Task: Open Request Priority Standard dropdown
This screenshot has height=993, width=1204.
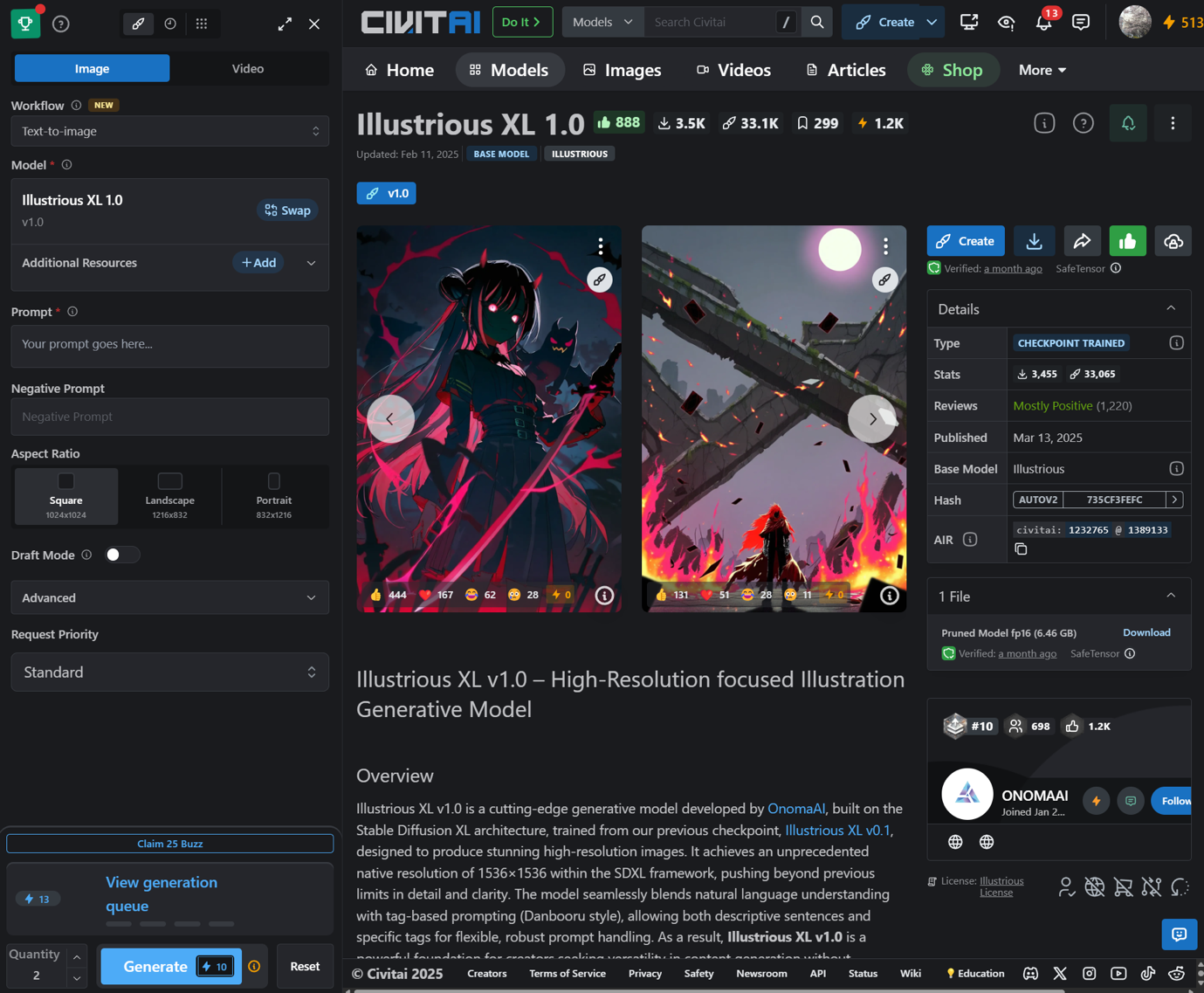Action: click(170, 672)
